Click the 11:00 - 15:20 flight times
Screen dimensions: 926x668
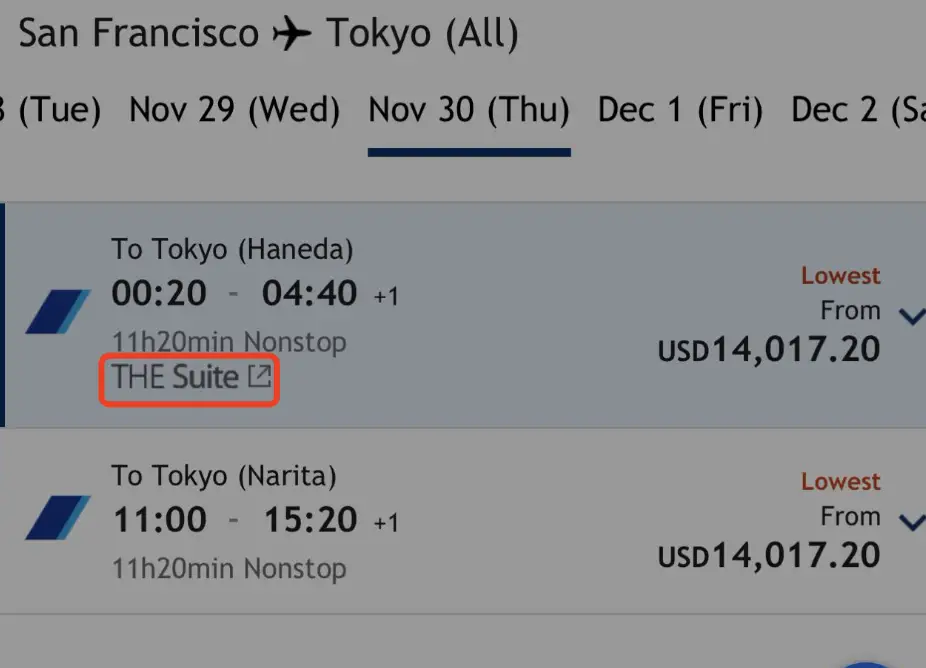[255, 520]
